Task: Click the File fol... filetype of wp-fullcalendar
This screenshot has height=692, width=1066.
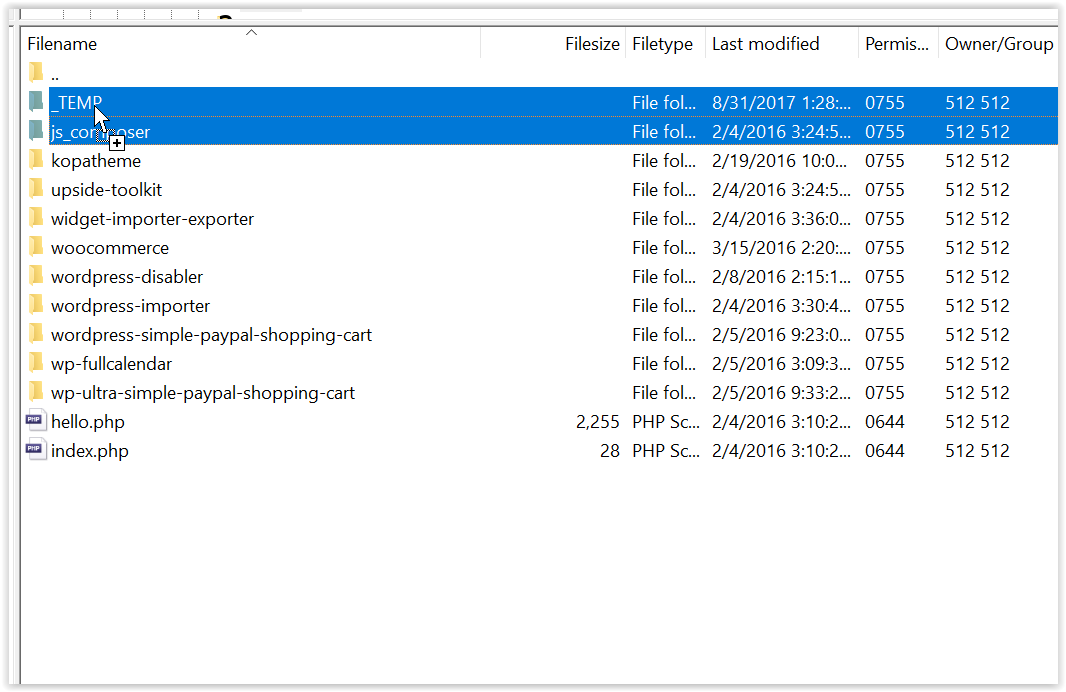Action: click(x=664, y=364)
